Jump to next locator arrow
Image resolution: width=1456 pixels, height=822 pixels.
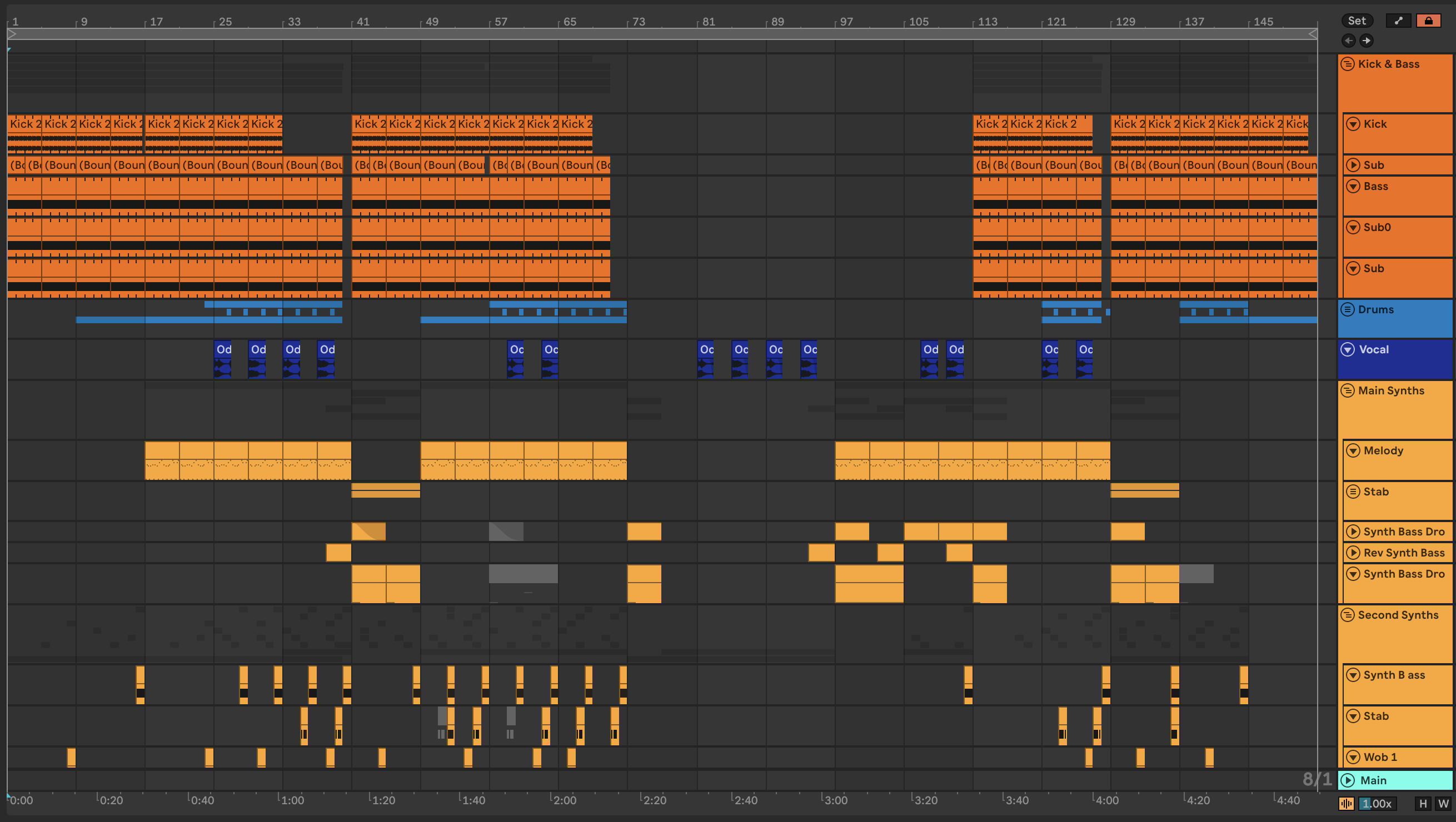1366,41
